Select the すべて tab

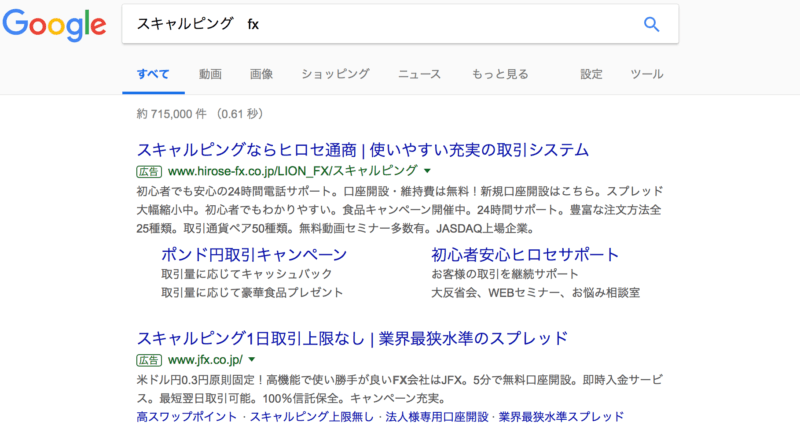(153, 74)
